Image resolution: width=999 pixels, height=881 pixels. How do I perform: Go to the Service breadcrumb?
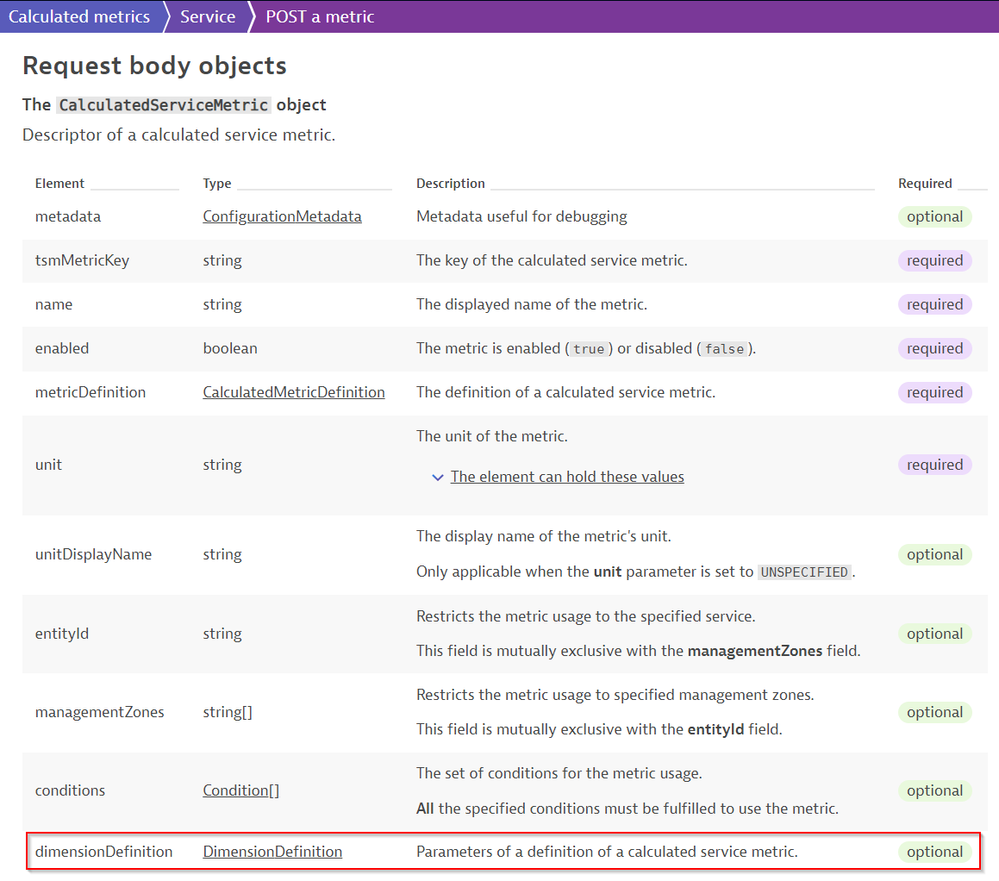coord(207,16)
